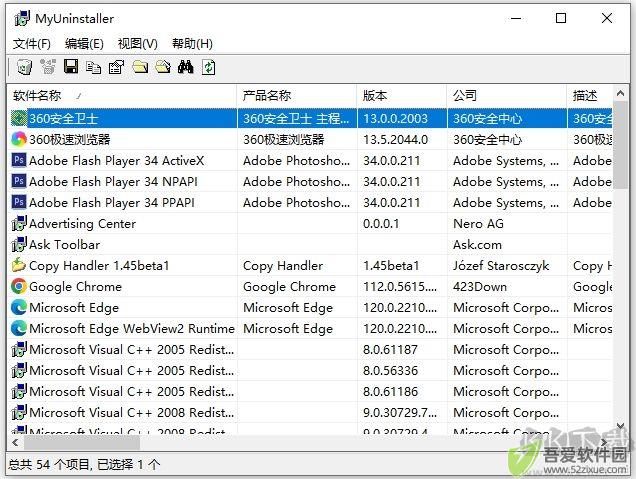Click the Nero AG company cell
Screen dimensions: 636x479
(x=478, y=223)
